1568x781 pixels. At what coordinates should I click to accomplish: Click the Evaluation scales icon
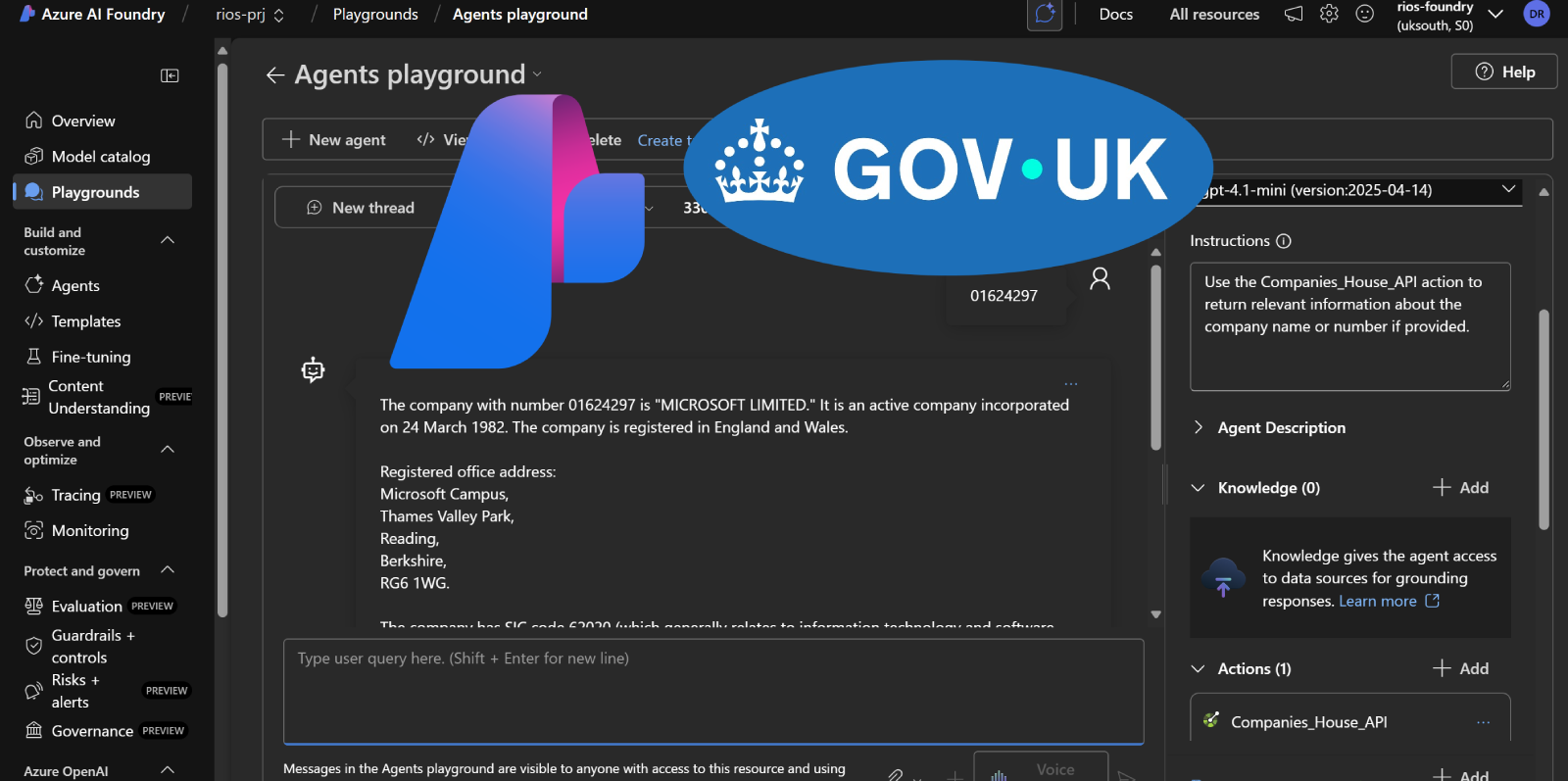click(34, 606)
